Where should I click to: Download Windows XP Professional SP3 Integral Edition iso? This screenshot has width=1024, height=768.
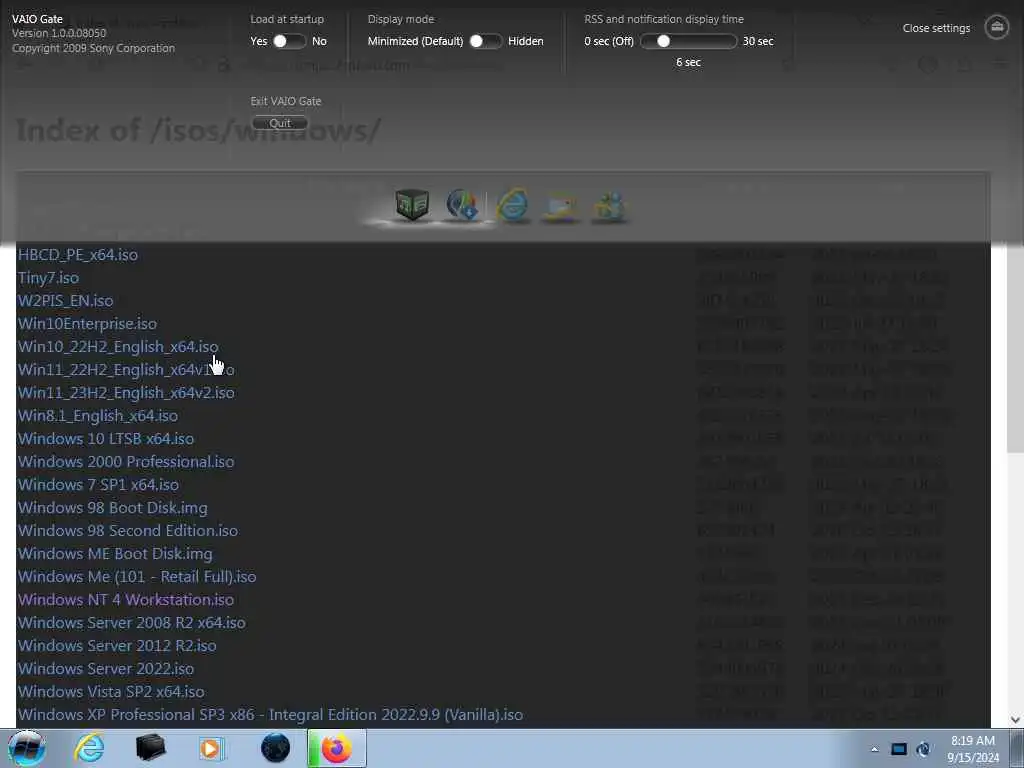tap(270, 714)
